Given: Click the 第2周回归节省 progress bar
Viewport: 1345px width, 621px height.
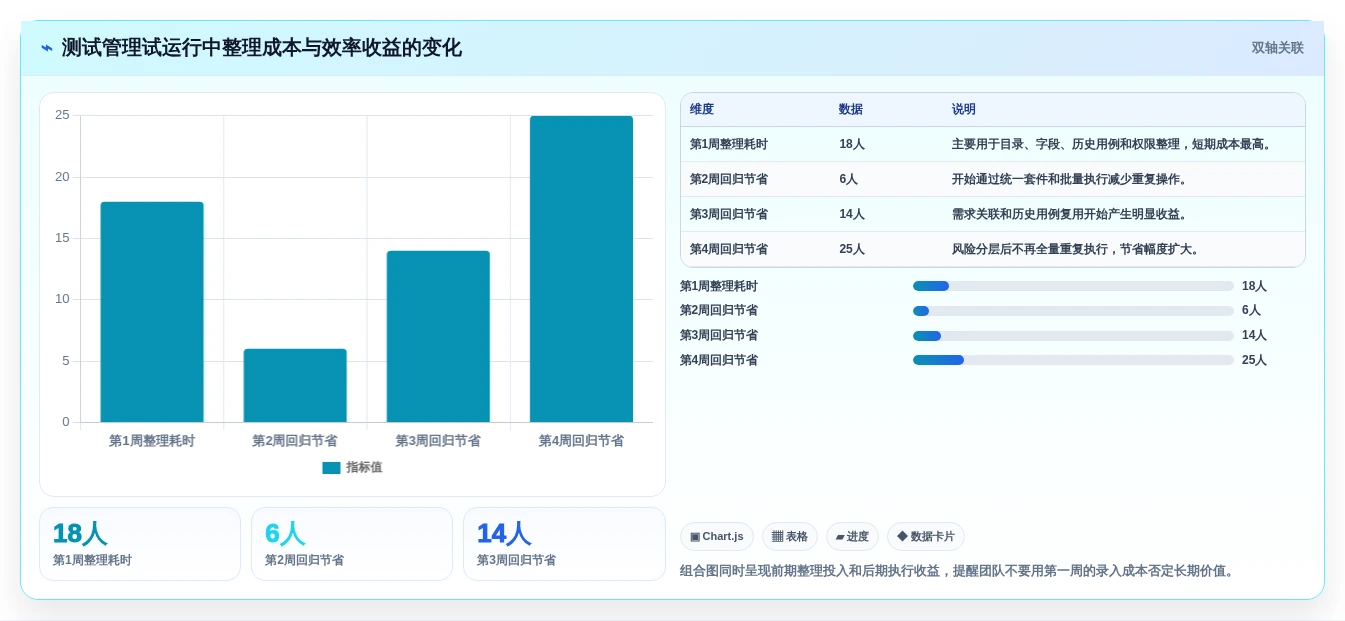Looking at the screenshot, I should tap(1073, 311).
